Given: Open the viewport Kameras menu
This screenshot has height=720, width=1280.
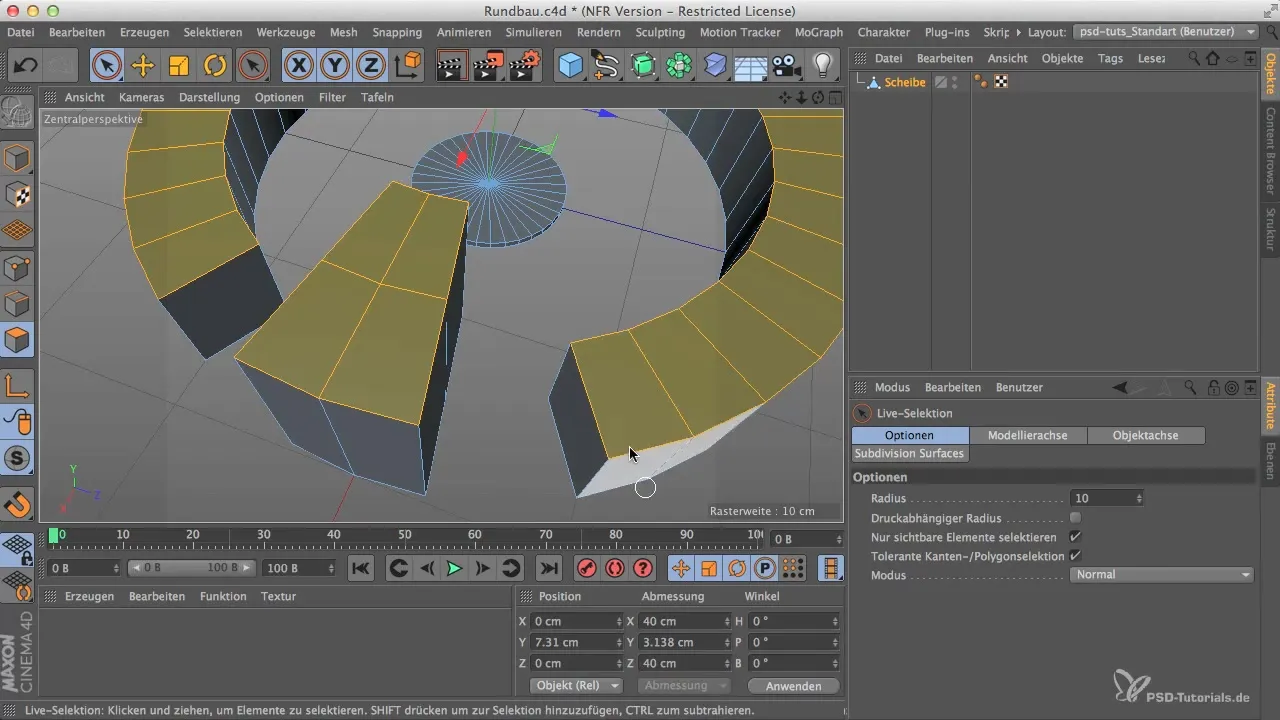Looking at the screenshot, I should click(141, 97).
